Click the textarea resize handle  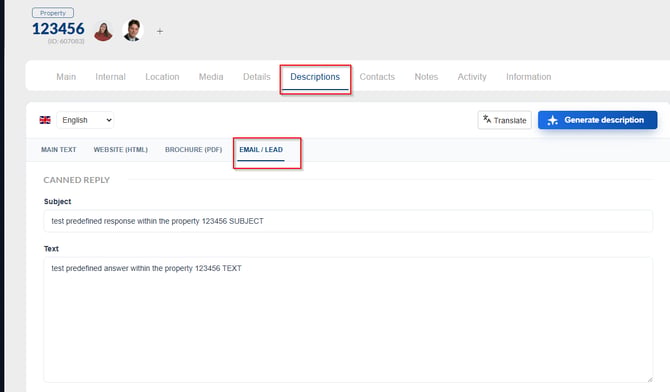pos(649,379)
